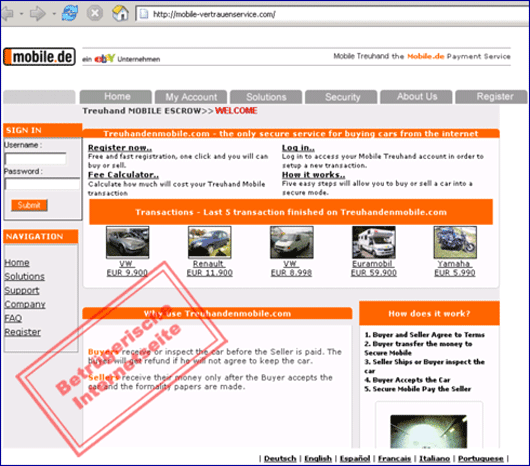The width and height of the screenshot is (530, 466).
Task: Focus the Password input field
Action: tap(42, 184)
